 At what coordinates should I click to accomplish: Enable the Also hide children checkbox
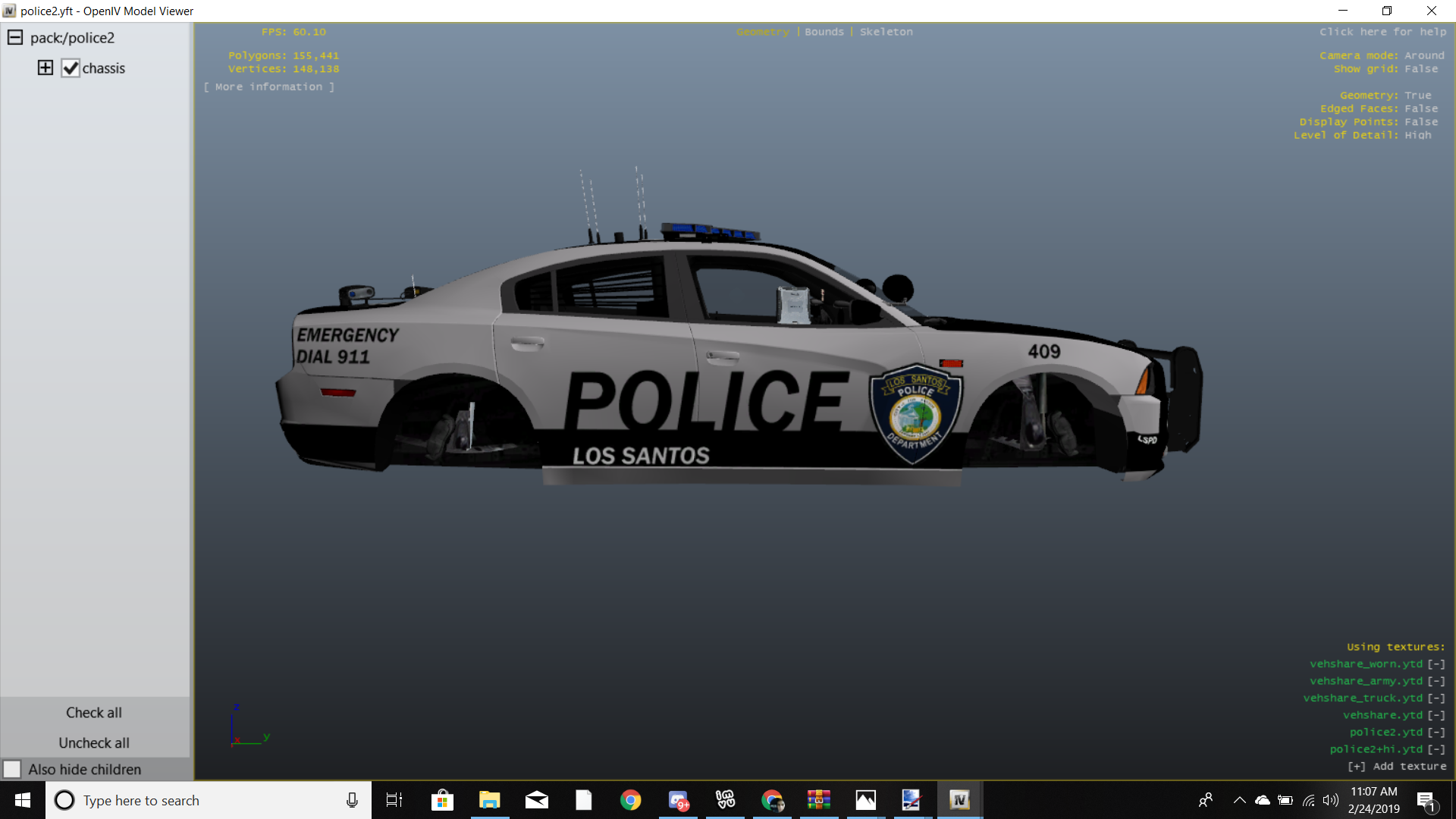click(12, 769)
